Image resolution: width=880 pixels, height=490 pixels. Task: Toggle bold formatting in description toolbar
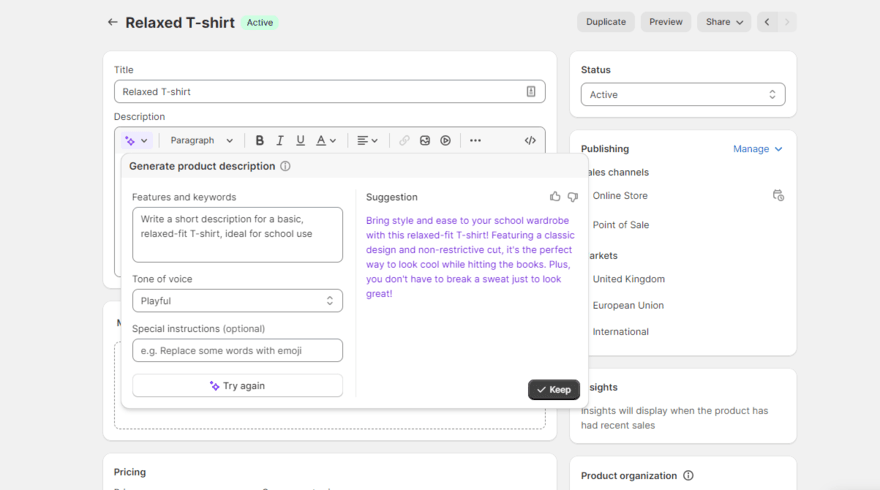coord(260,141)
